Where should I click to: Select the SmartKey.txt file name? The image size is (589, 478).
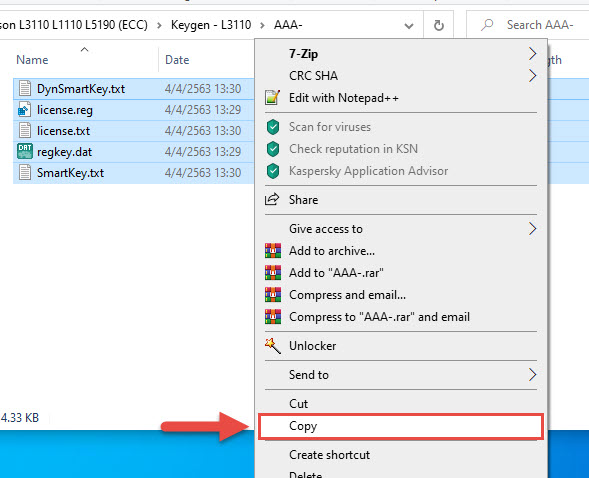click(70, 173)
